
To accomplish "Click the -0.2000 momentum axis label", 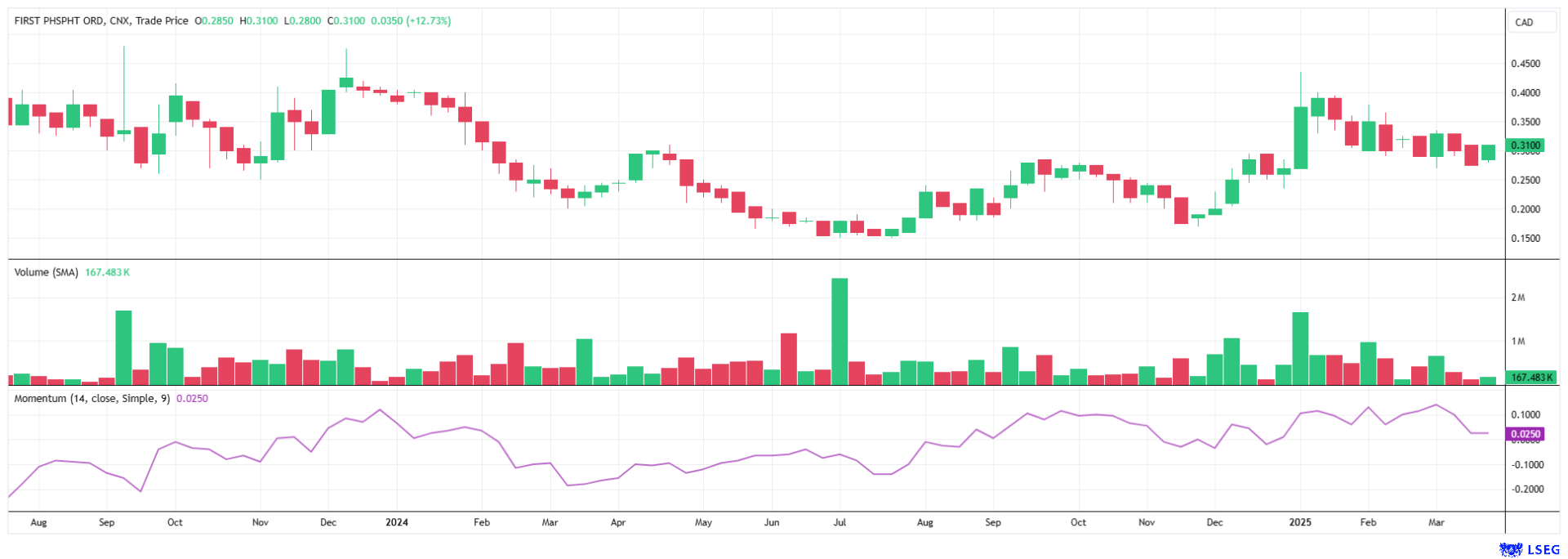I will [1526, 490].
